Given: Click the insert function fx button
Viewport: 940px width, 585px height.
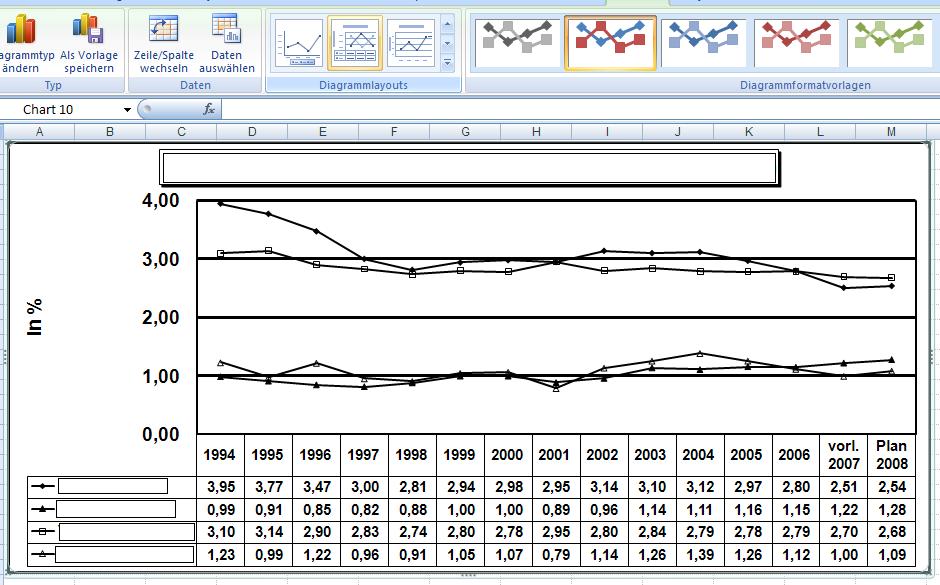Looking at the screenshot, I should point(209,110).
